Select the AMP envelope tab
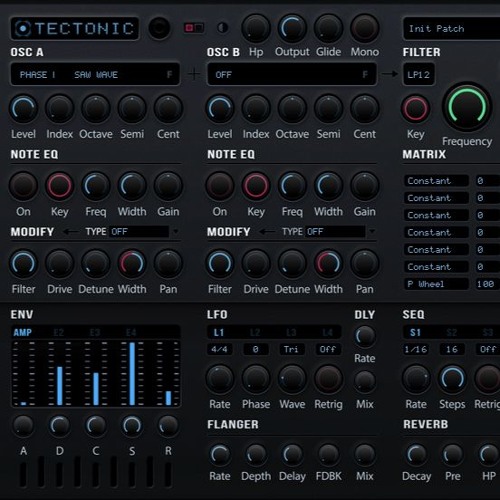This screenshot has width=500, height=500. click(22, 332)
